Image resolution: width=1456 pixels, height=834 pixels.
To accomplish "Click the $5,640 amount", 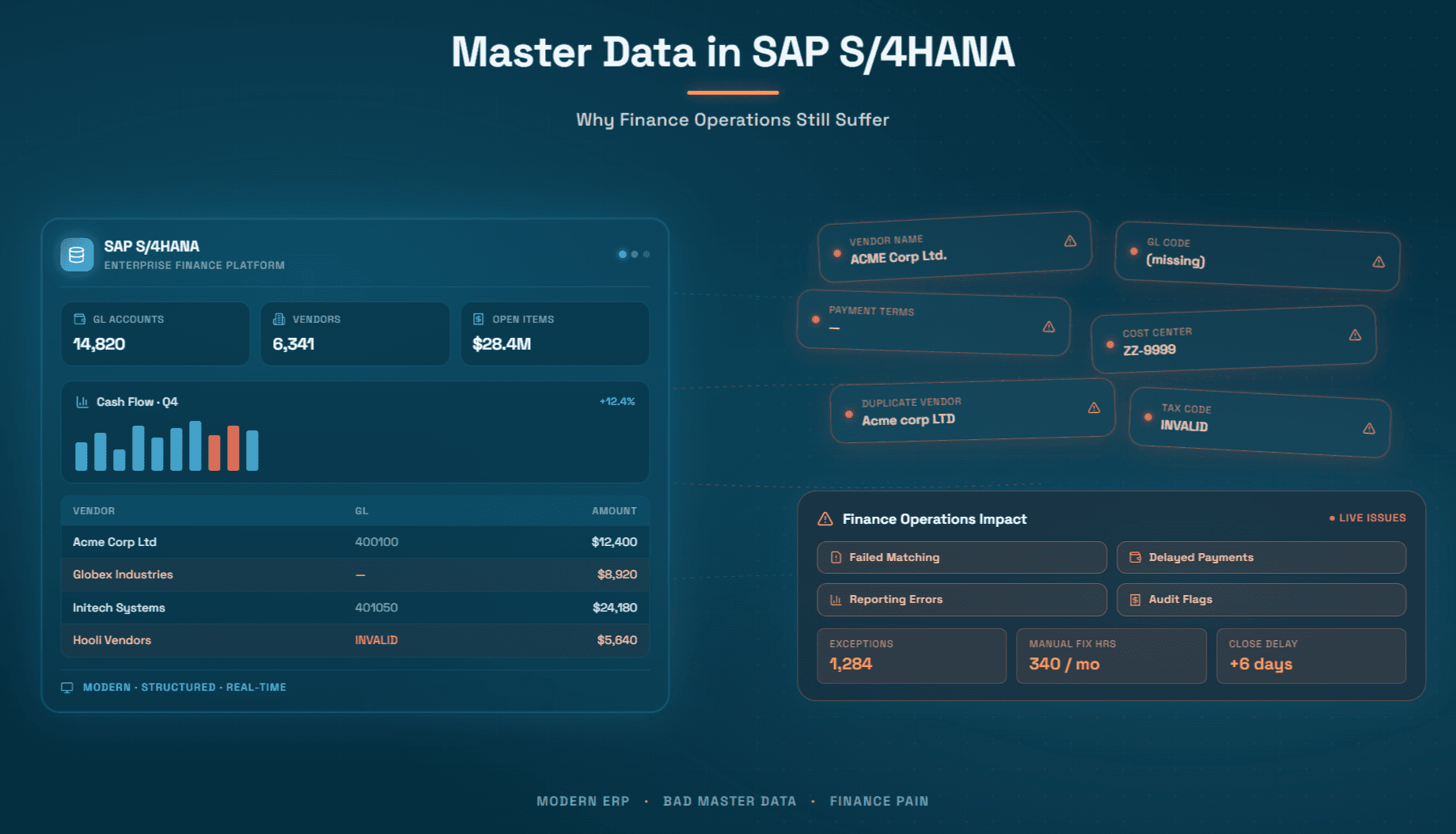I will (617, 640).
